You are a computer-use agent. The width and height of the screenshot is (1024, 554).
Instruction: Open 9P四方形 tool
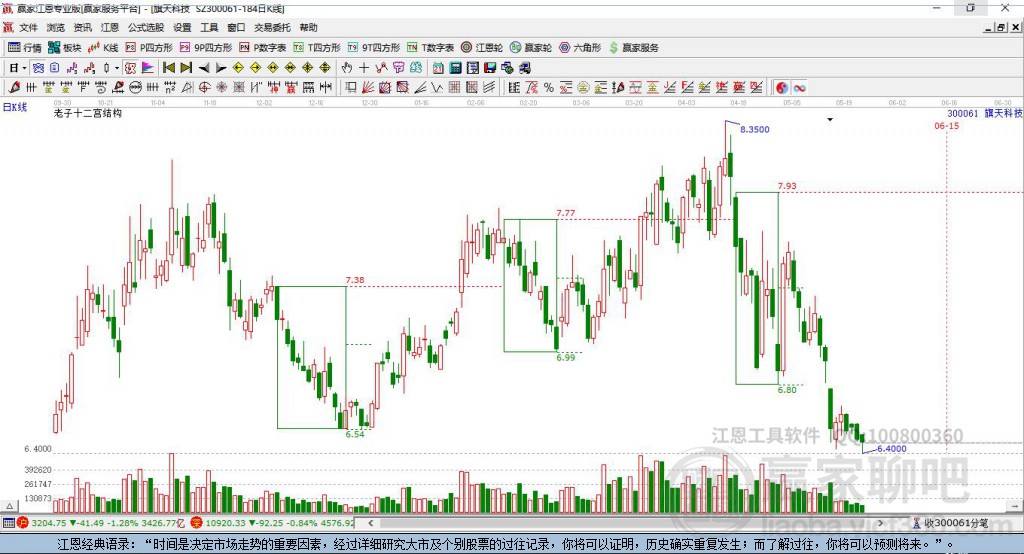[206, 48]
